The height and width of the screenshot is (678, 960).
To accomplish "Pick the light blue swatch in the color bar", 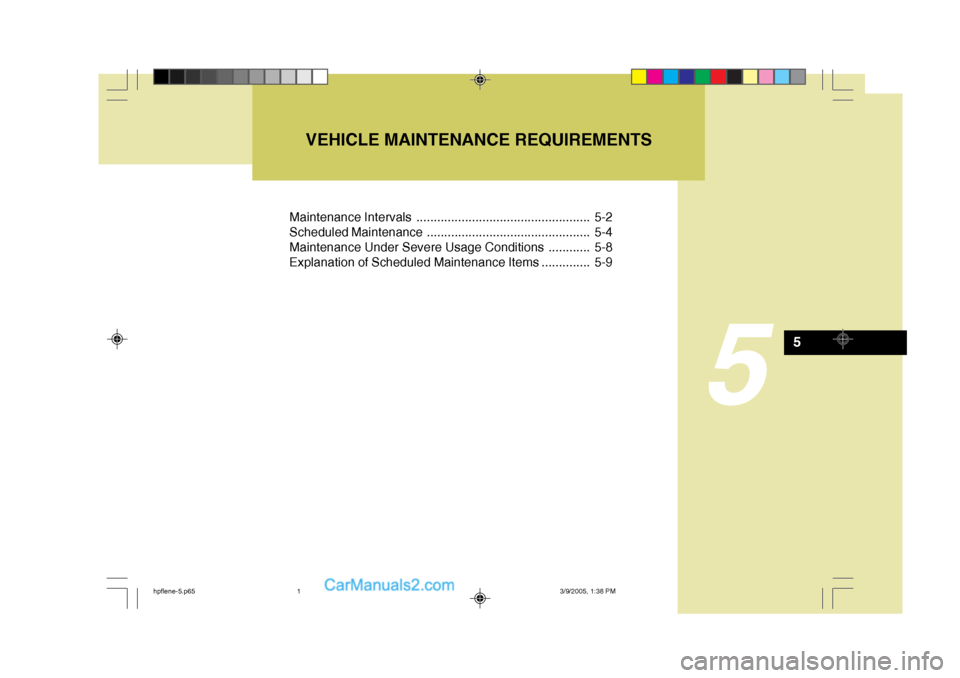I will 782,77.
